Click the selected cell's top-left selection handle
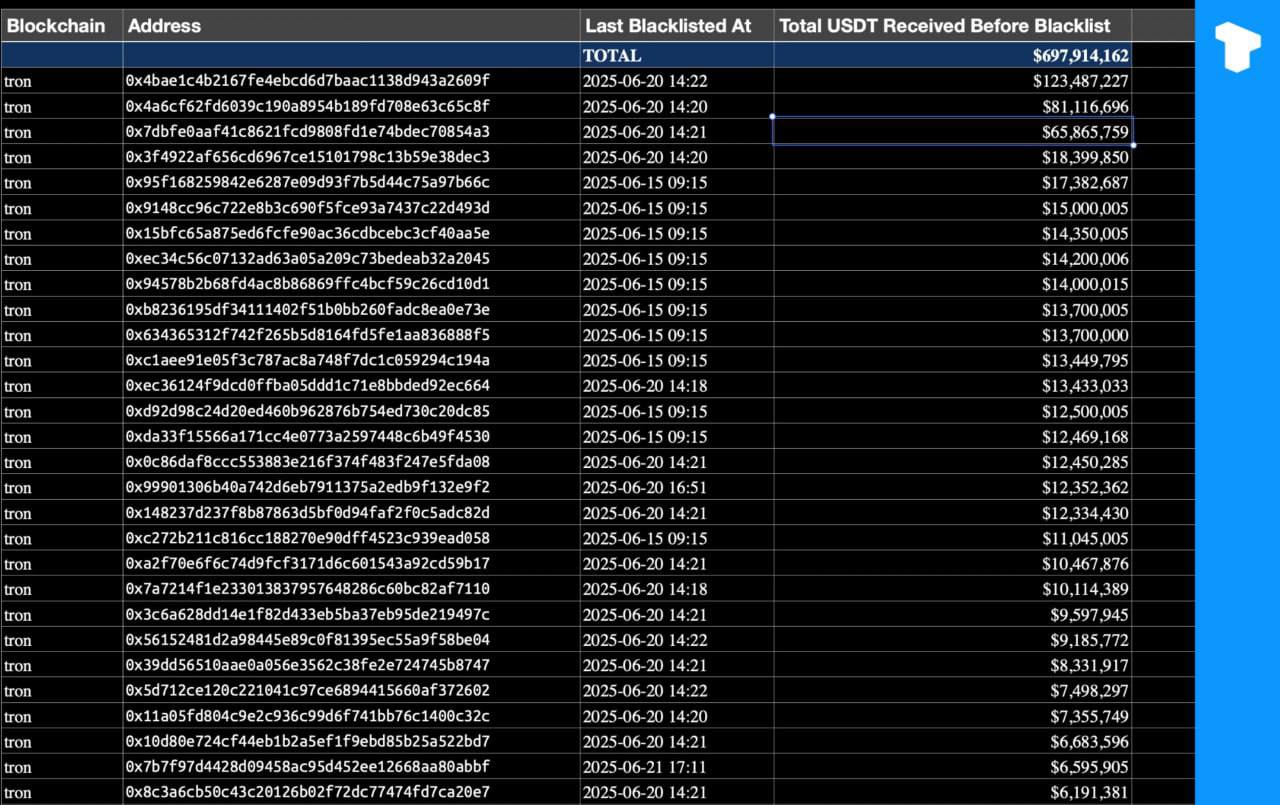Image resolution: width=1280 pixels, height=805 pixels. (772, 117)
